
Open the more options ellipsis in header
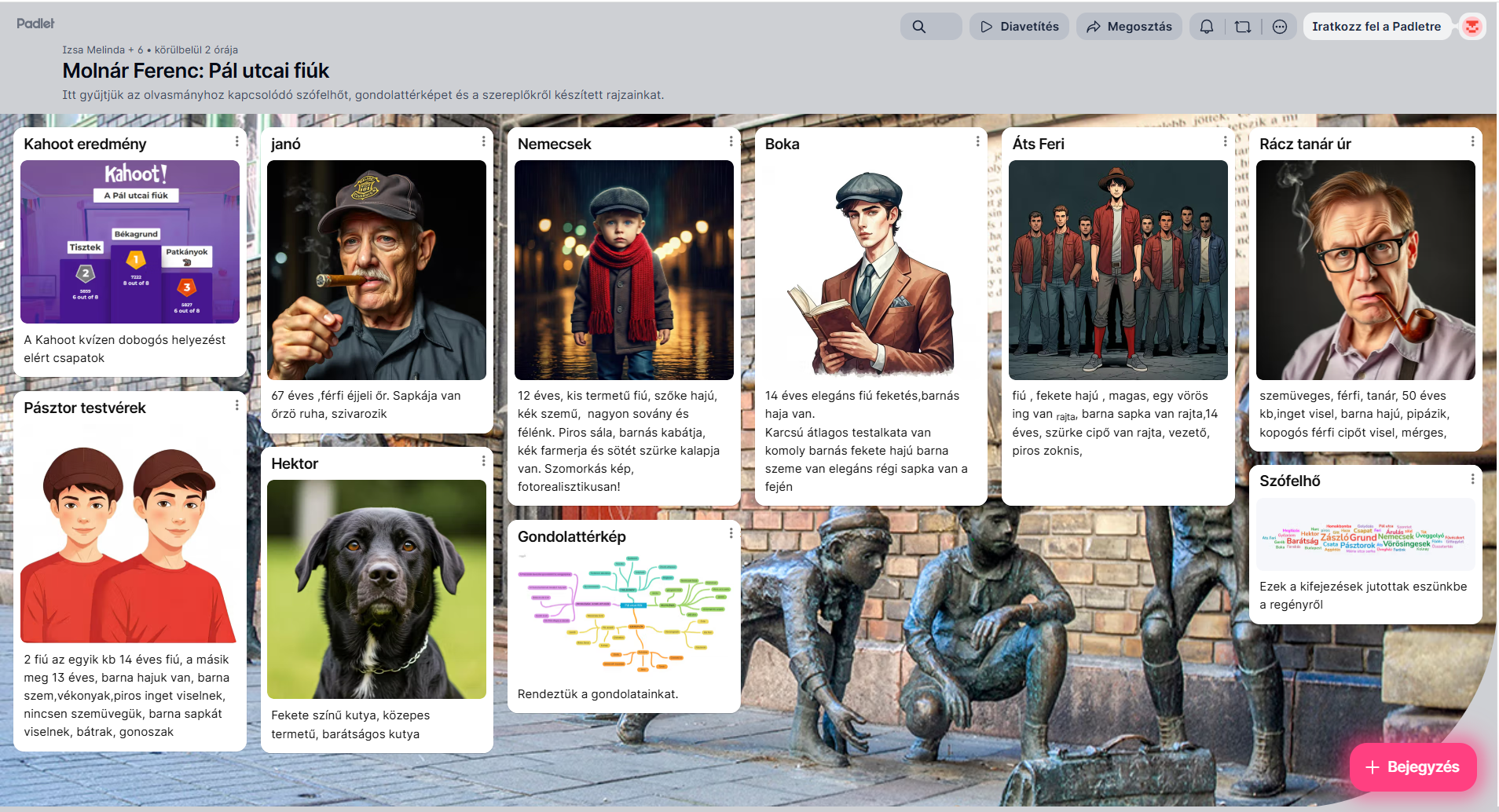[1280, 27]
